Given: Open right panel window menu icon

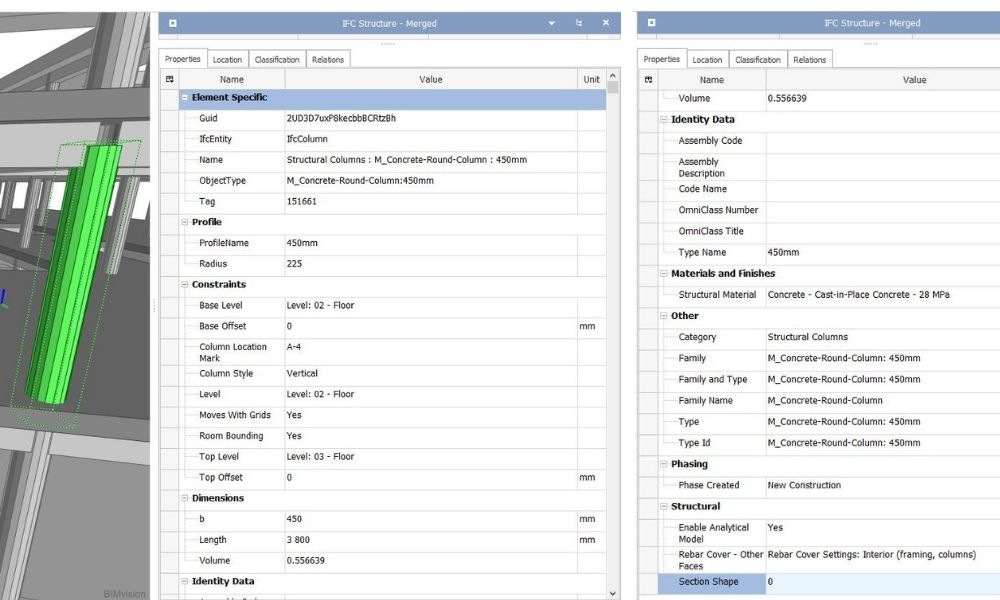Looking at the screenshot, I should [651, 22].
